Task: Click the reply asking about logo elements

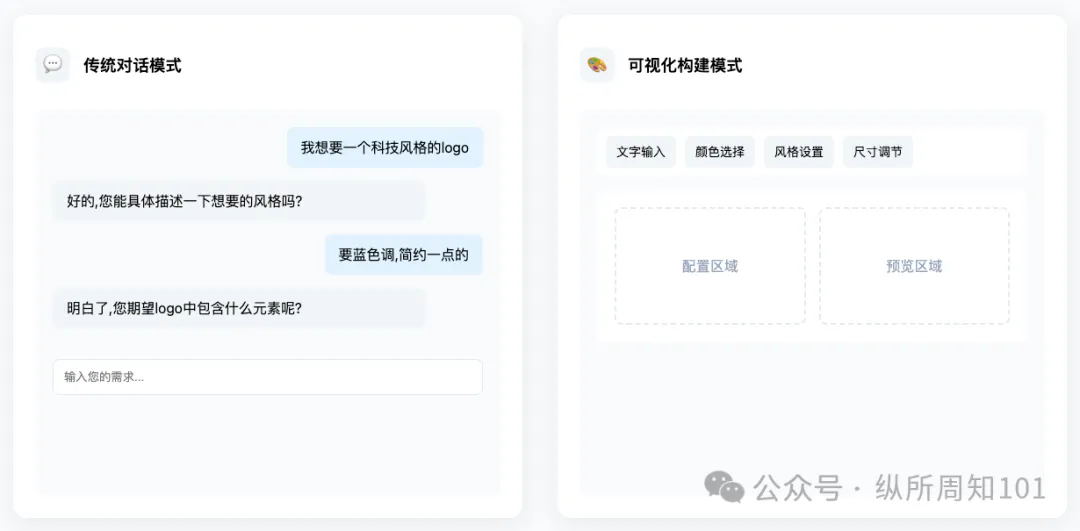Action: pyautogui.click(x=238, y=309)
